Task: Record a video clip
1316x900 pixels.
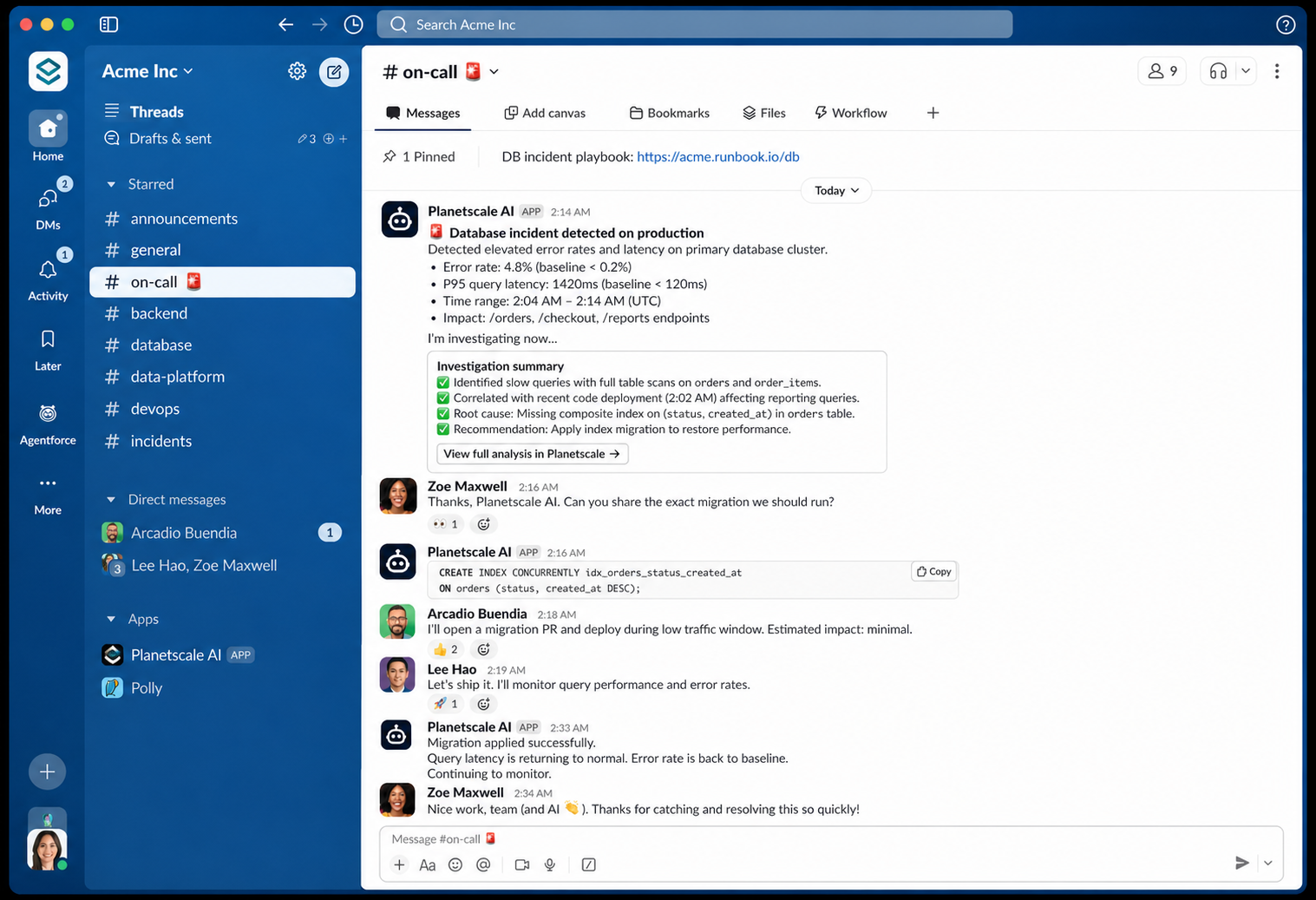Action: [x=522, y=864]
